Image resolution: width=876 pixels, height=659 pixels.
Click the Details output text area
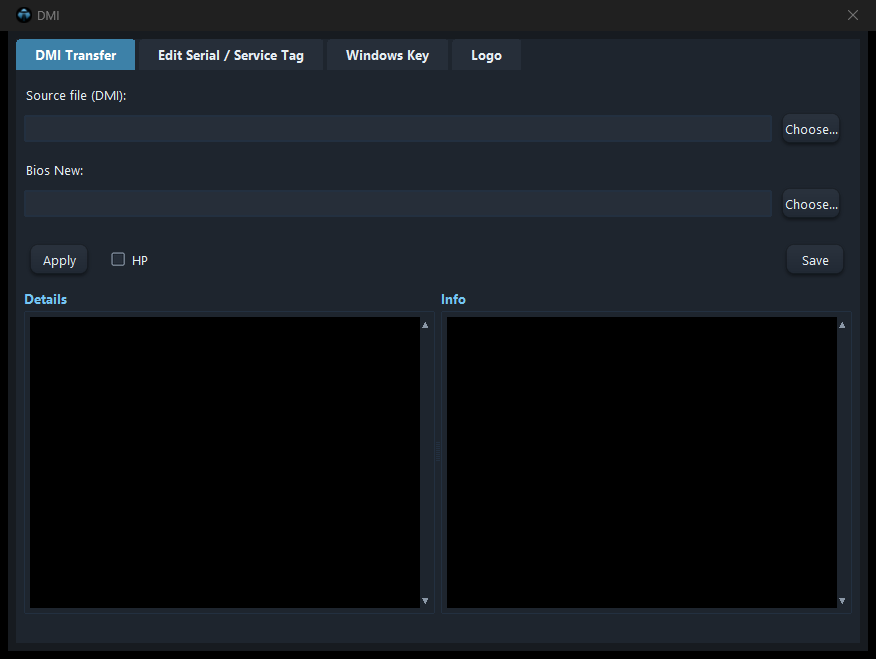(x=225, y=462)
